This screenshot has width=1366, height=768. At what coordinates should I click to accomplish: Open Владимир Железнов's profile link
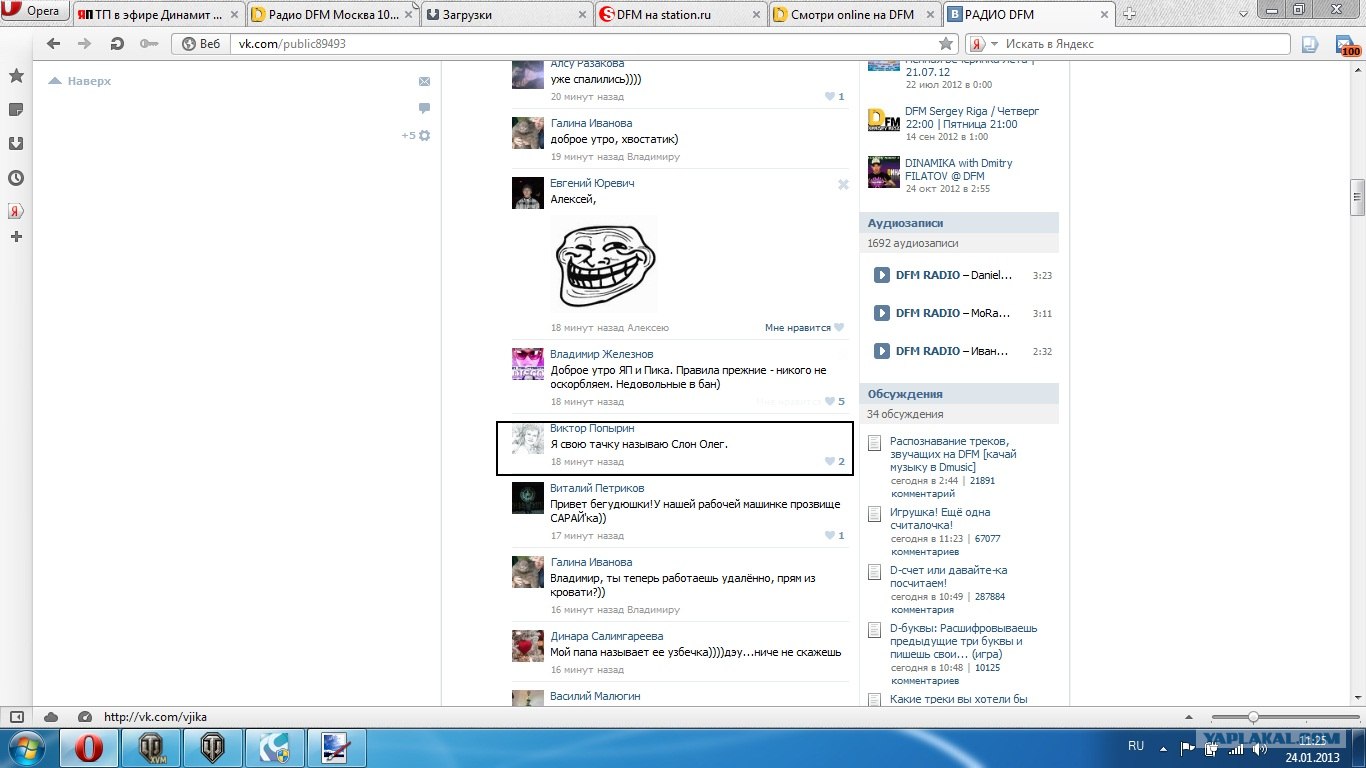pos(601,354)
